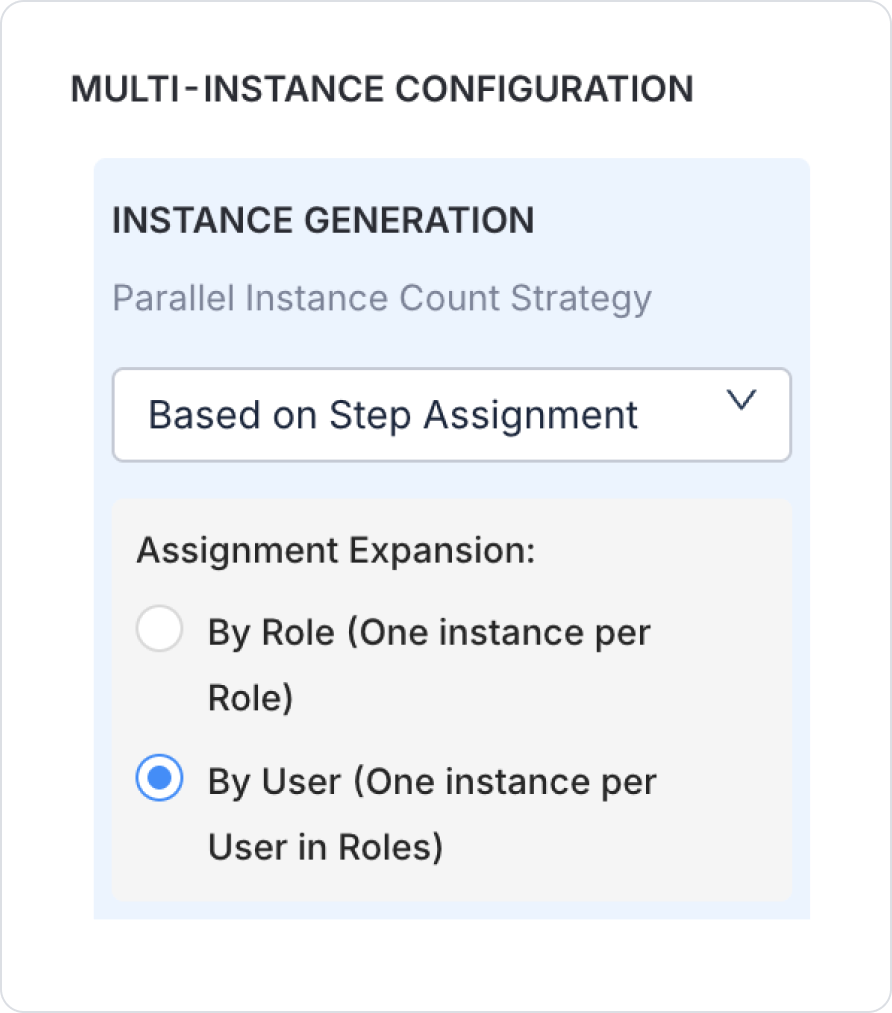892x1013 pixels.
Task: Click the 'Based on Step Assignment' text
Action: 393,415
